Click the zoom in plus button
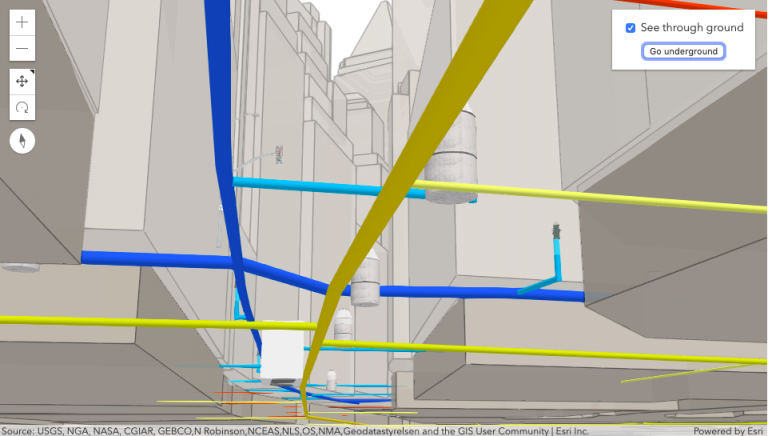This screenshot has height=436, width=768. (x=22, y=22)
